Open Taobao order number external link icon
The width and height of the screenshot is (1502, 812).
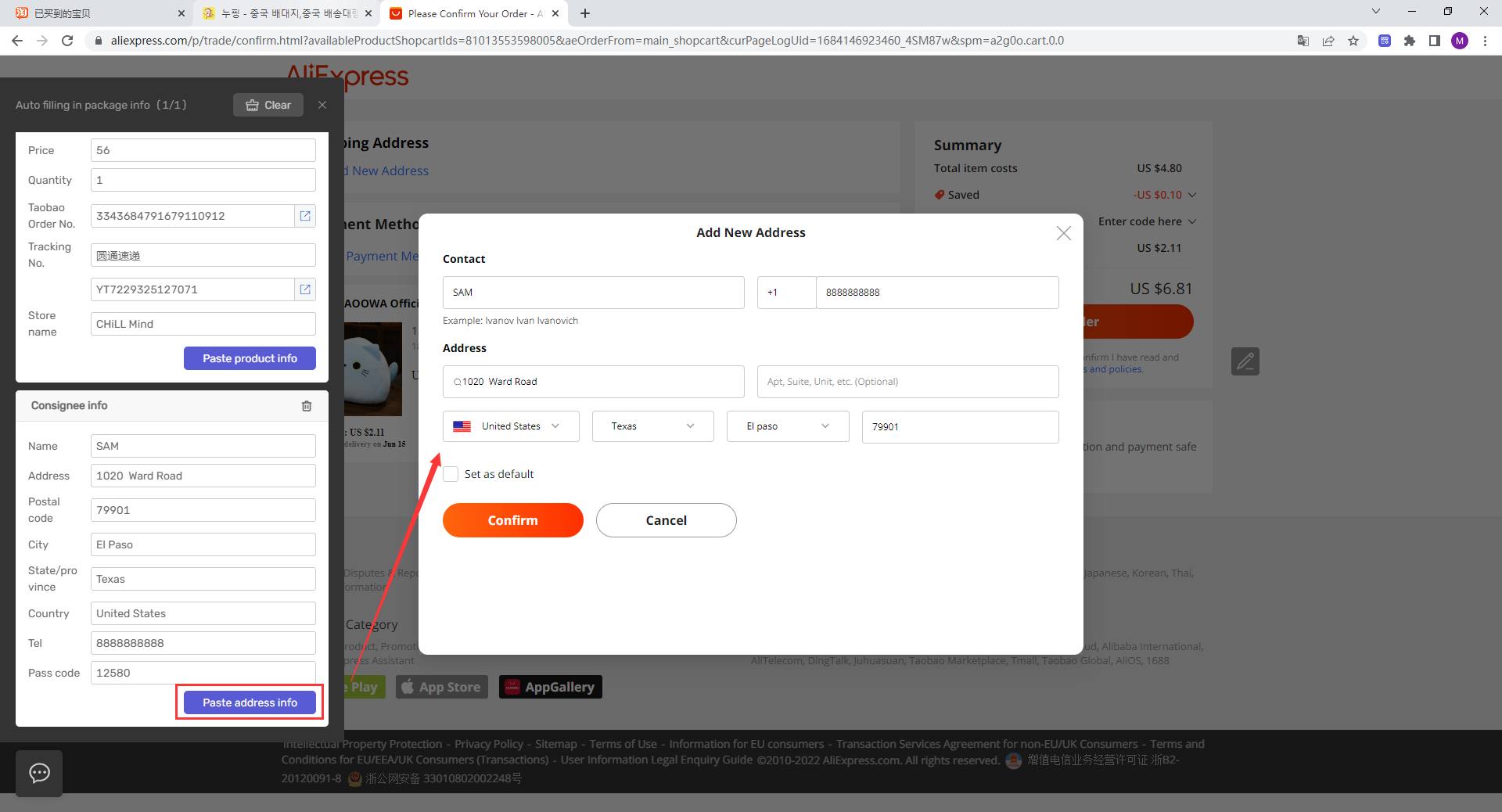click(305, 216)
